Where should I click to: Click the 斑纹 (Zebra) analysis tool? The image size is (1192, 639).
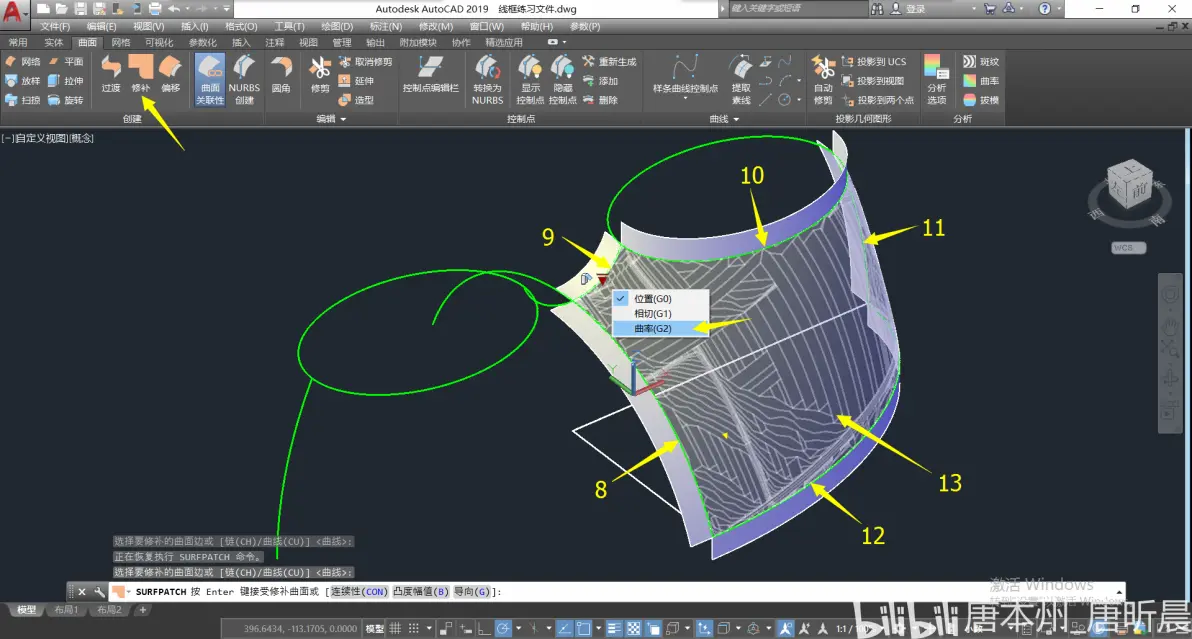pos(981,62)
